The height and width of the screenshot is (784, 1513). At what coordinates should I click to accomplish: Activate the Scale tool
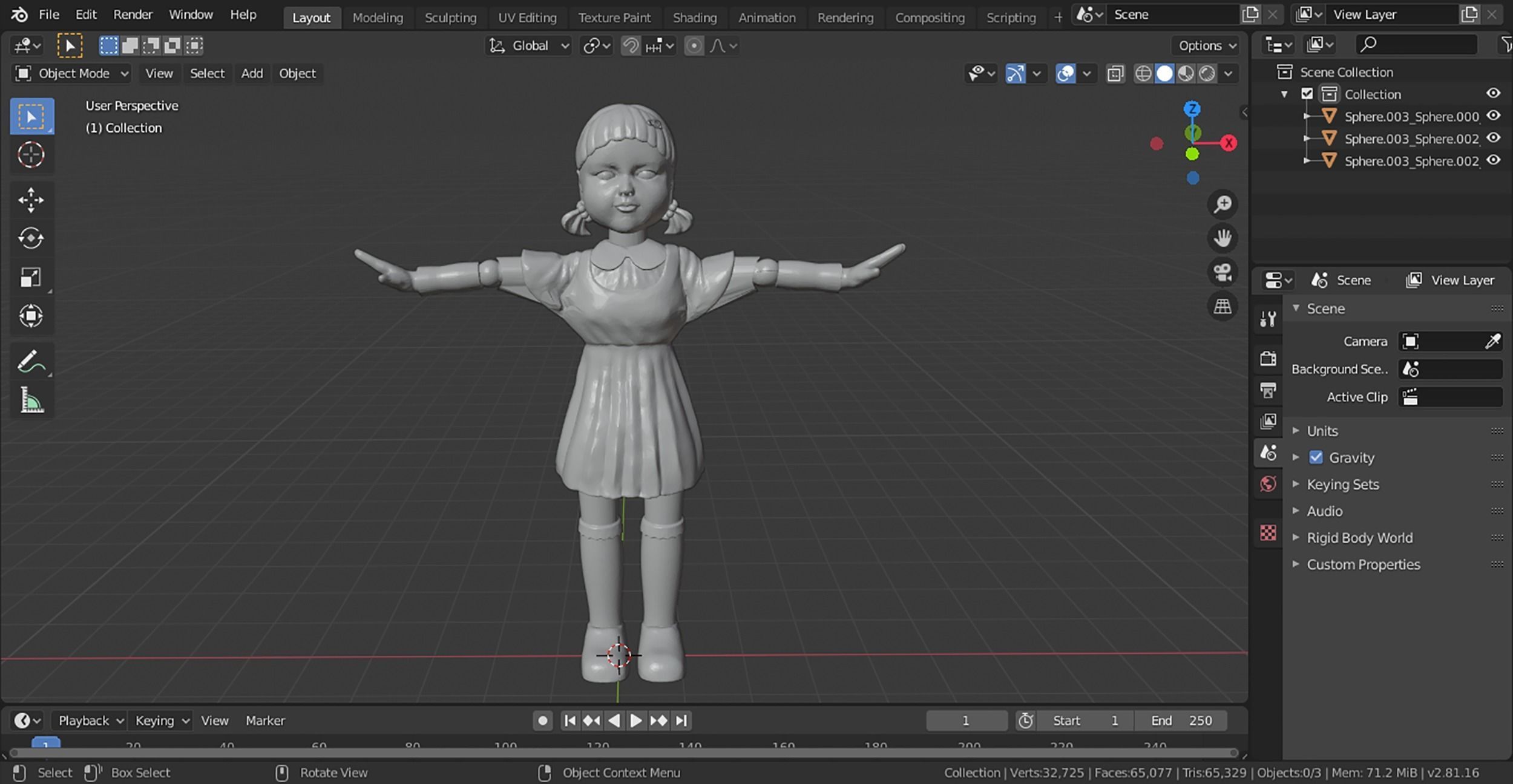pyautogui.click(x=31, y=278)
